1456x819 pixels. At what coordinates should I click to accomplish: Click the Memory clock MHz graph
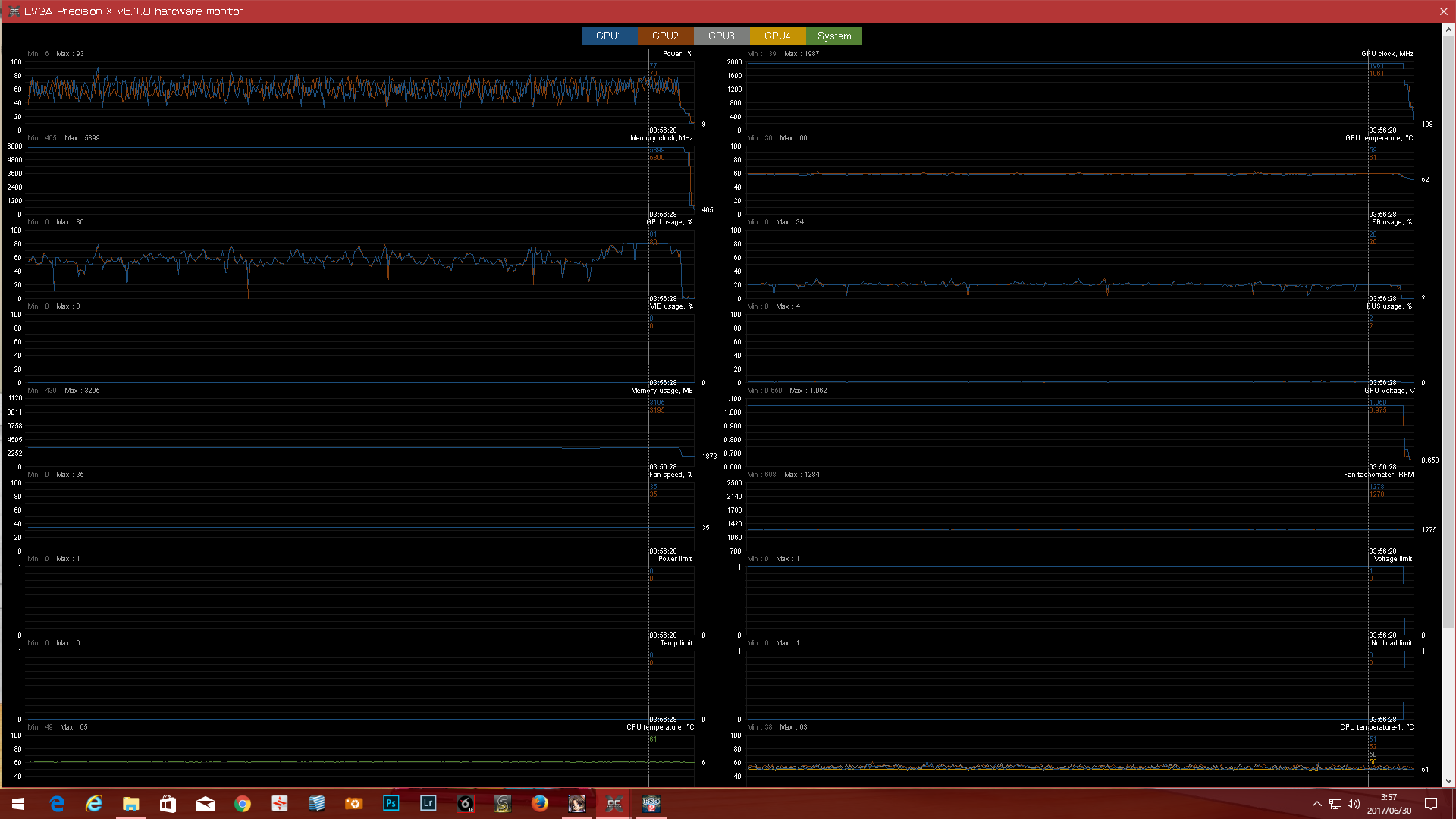pyautogui.click(x=360, y=180)
